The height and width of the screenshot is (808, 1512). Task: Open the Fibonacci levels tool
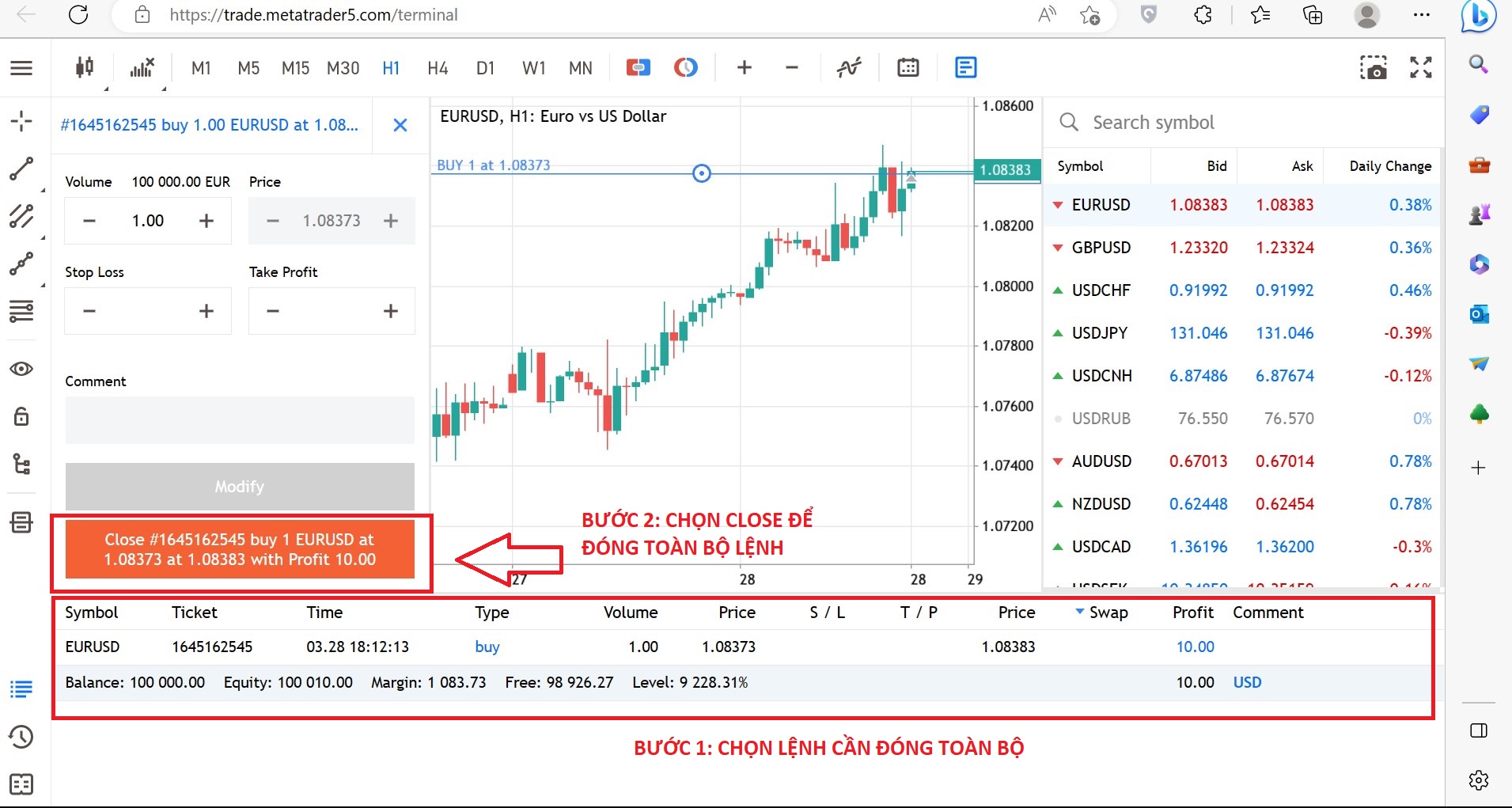(x=21, y=312)
